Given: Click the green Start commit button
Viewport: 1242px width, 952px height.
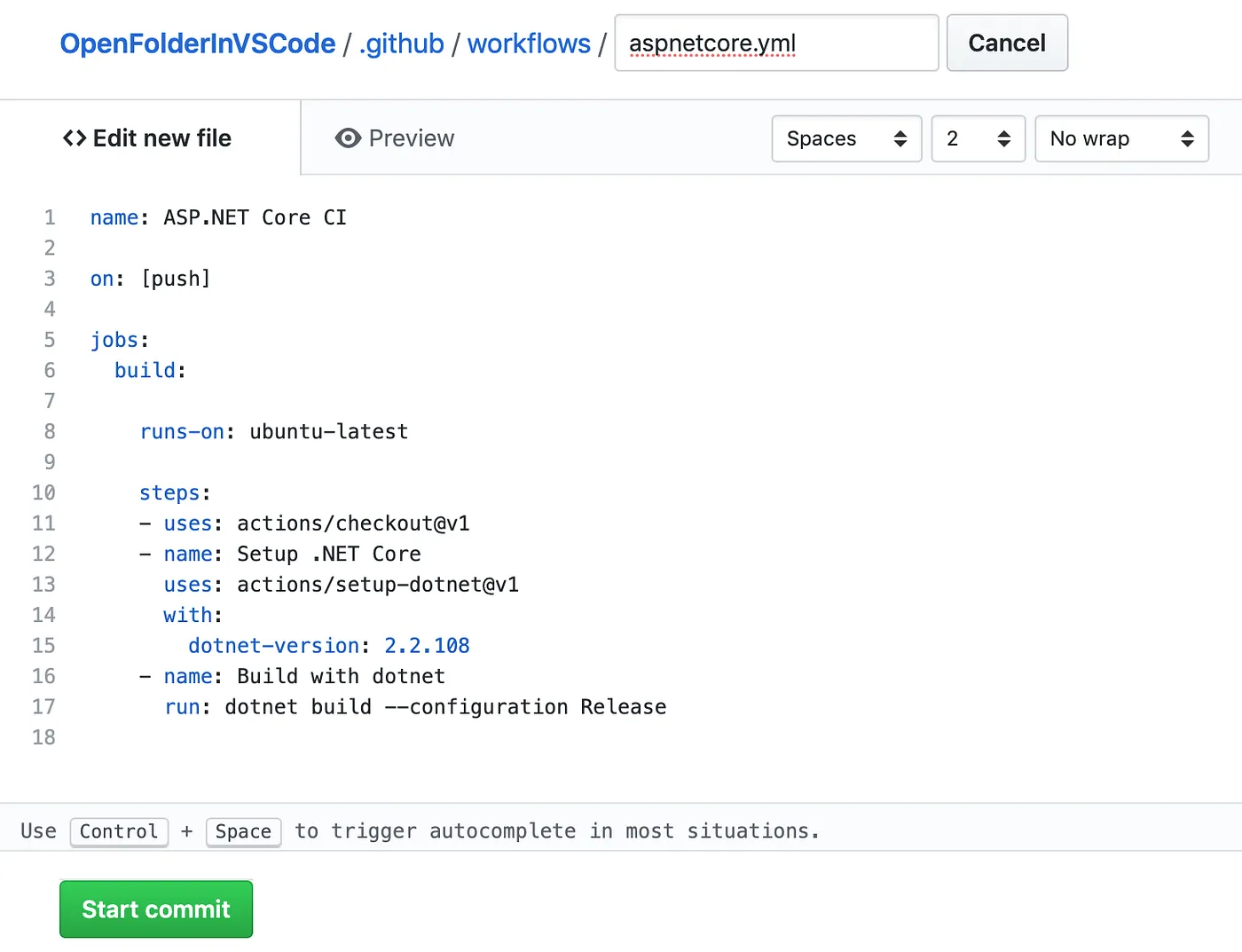Looking at the screenshot, I should 155,909.
